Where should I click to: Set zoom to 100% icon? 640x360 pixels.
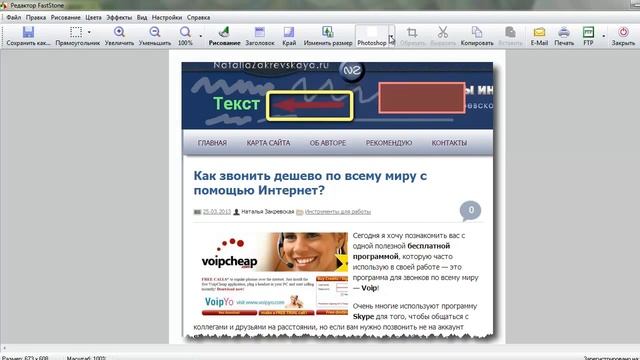pos(185,32)
